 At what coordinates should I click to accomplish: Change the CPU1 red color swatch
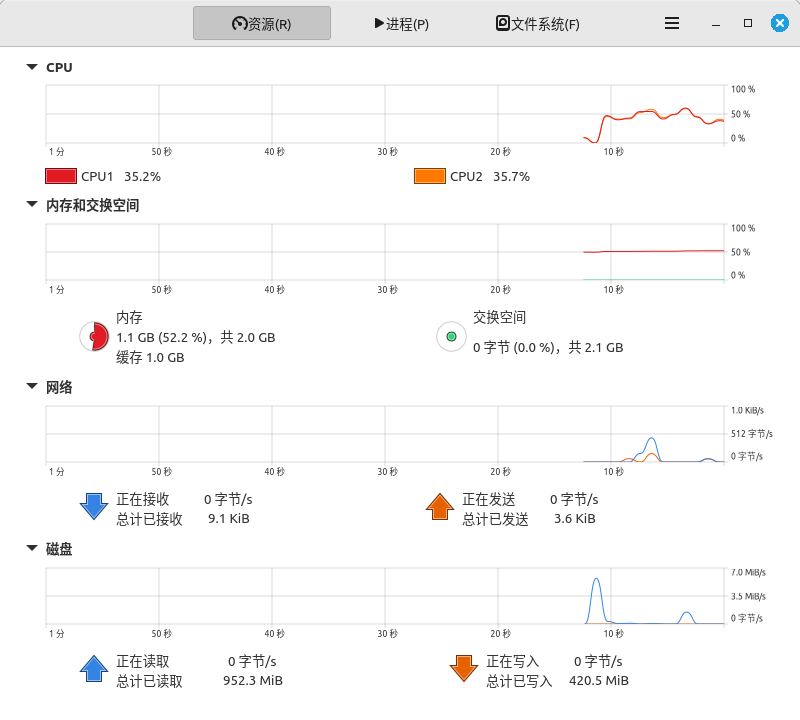pyautogui.click(x=61, y=176)
